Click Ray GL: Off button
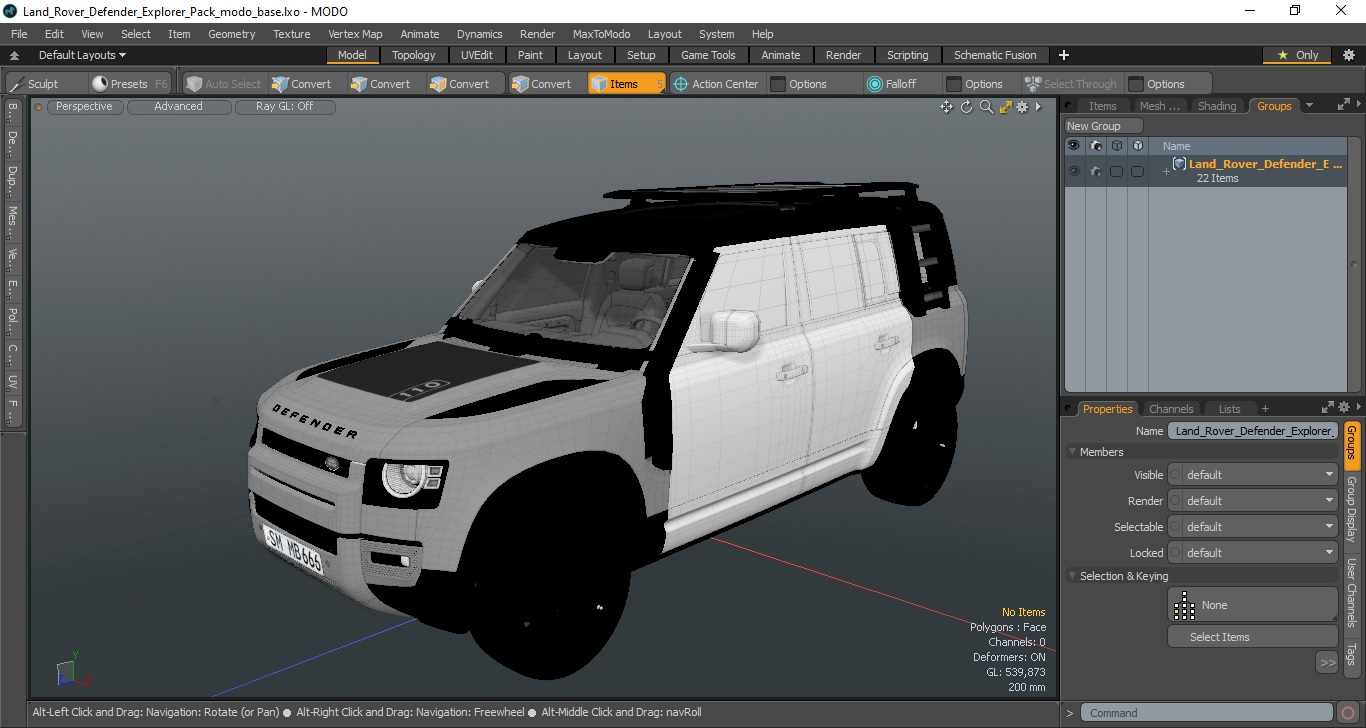The height and width of the screenshot is (728, 1366). (x=284, y=107)
